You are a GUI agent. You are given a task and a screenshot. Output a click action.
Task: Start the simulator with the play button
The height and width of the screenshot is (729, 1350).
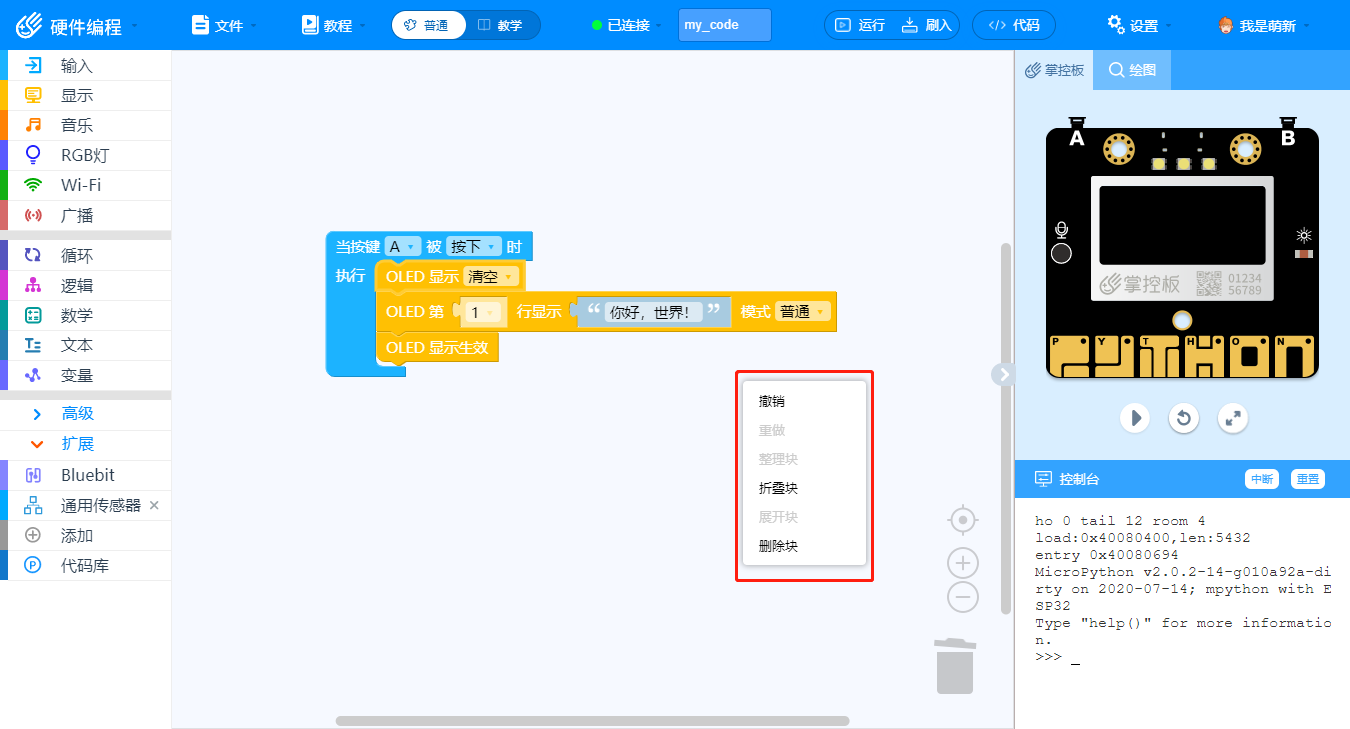(x=1134, y=417)
